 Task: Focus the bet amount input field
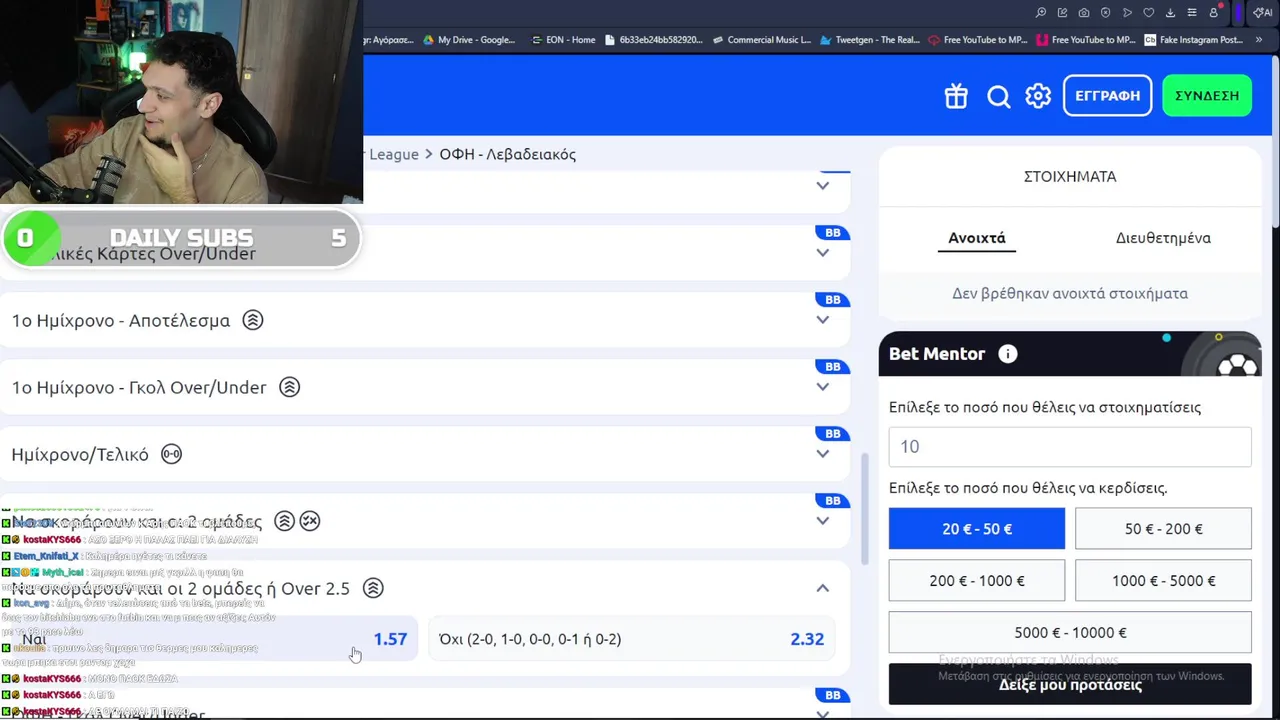coord(1070,446)
